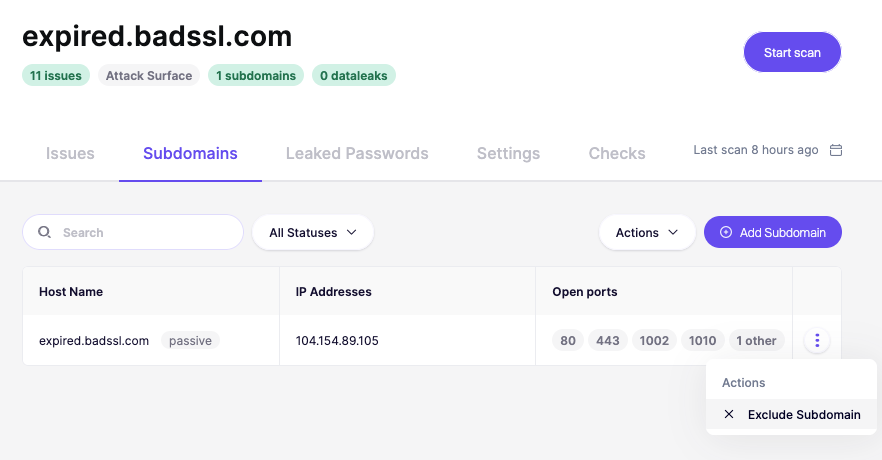Click the Add Subdomain button
The image size is (882, 460).
[773, 233]
